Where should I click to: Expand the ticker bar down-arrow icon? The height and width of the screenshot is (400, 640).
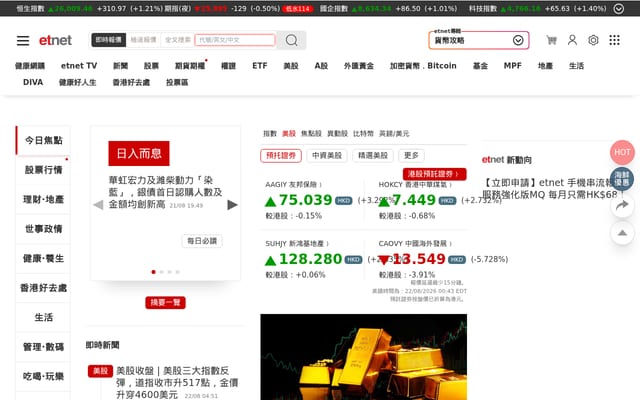point(619,9)
